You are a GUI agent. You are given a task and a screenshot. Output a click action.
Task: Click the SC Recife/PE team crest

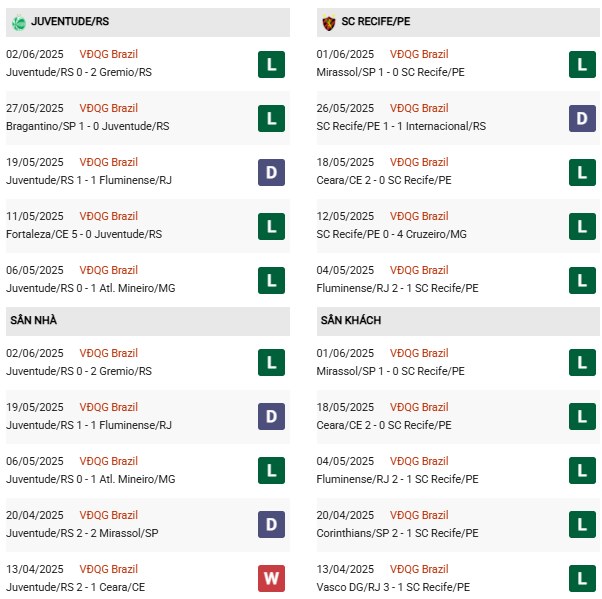click(x=329, y=21)
